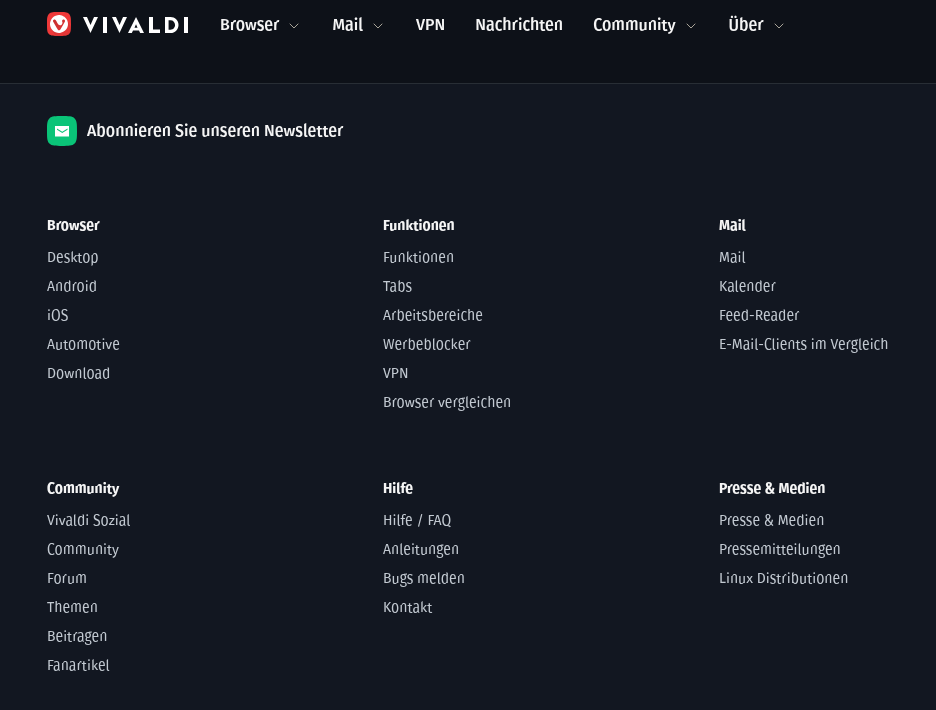
Task: Open the Arbeitsbereiche link
Action: (433, 315)
